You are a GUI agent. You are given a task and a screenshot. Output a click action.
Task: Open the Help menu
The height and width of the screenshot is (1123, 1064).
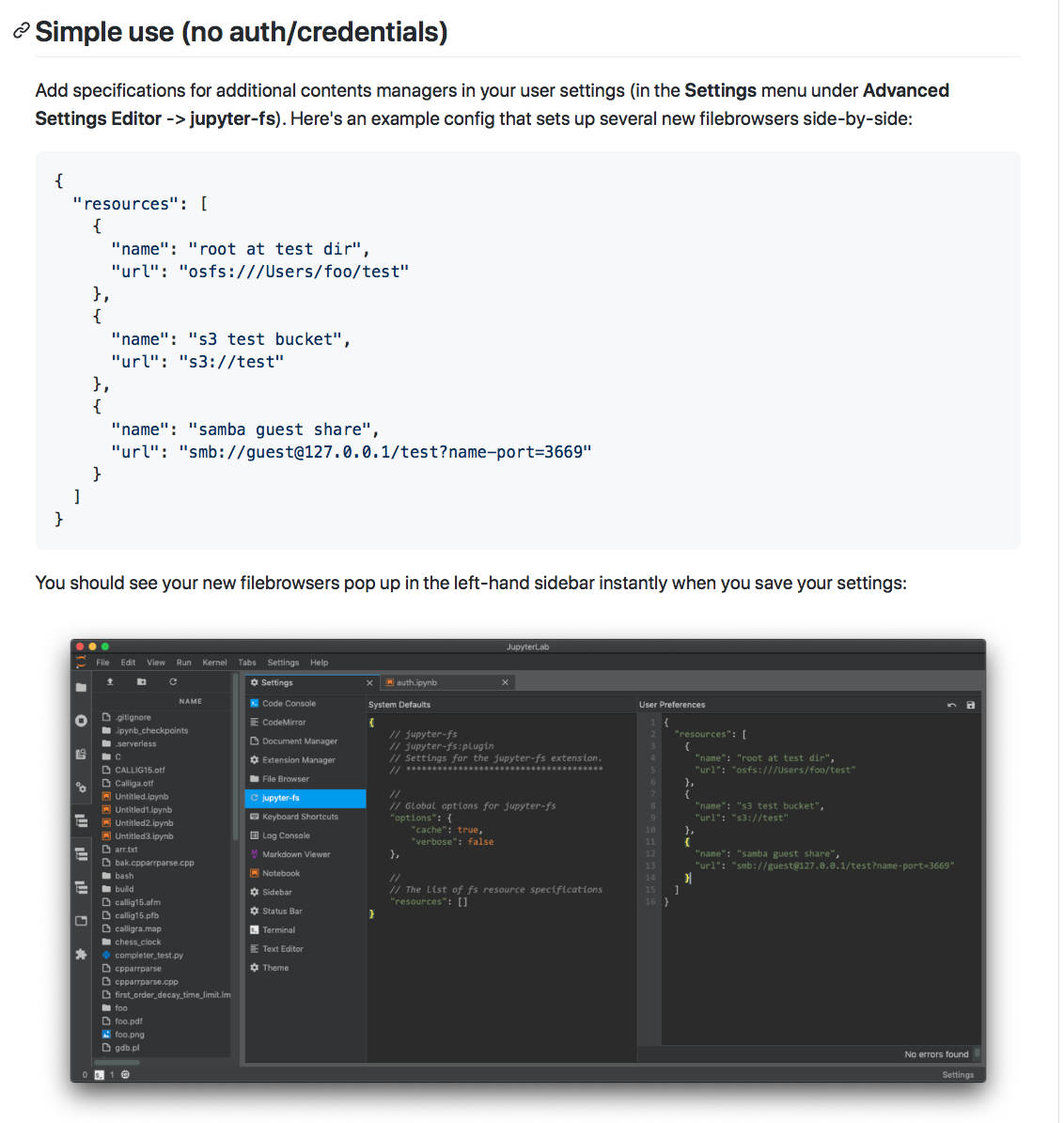(x=319, y=663)
